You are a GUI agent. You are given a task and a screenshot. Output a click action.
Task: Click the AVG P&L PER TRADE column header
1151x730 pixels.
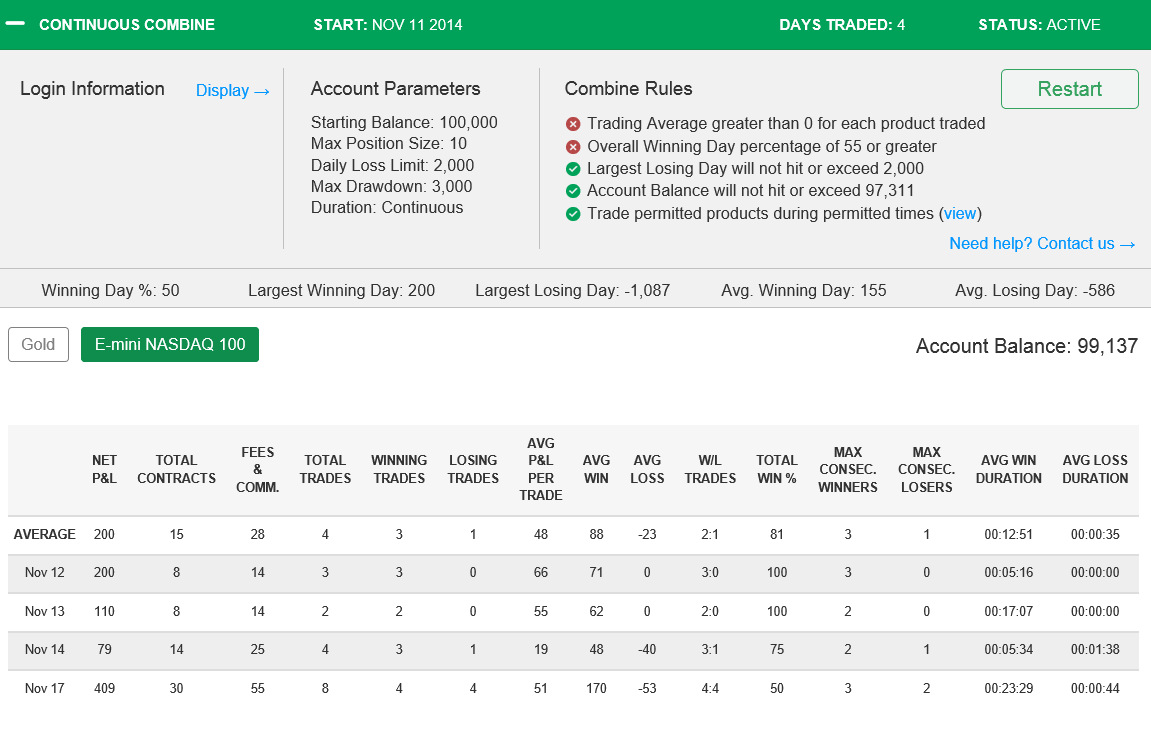tap(541, 469)
